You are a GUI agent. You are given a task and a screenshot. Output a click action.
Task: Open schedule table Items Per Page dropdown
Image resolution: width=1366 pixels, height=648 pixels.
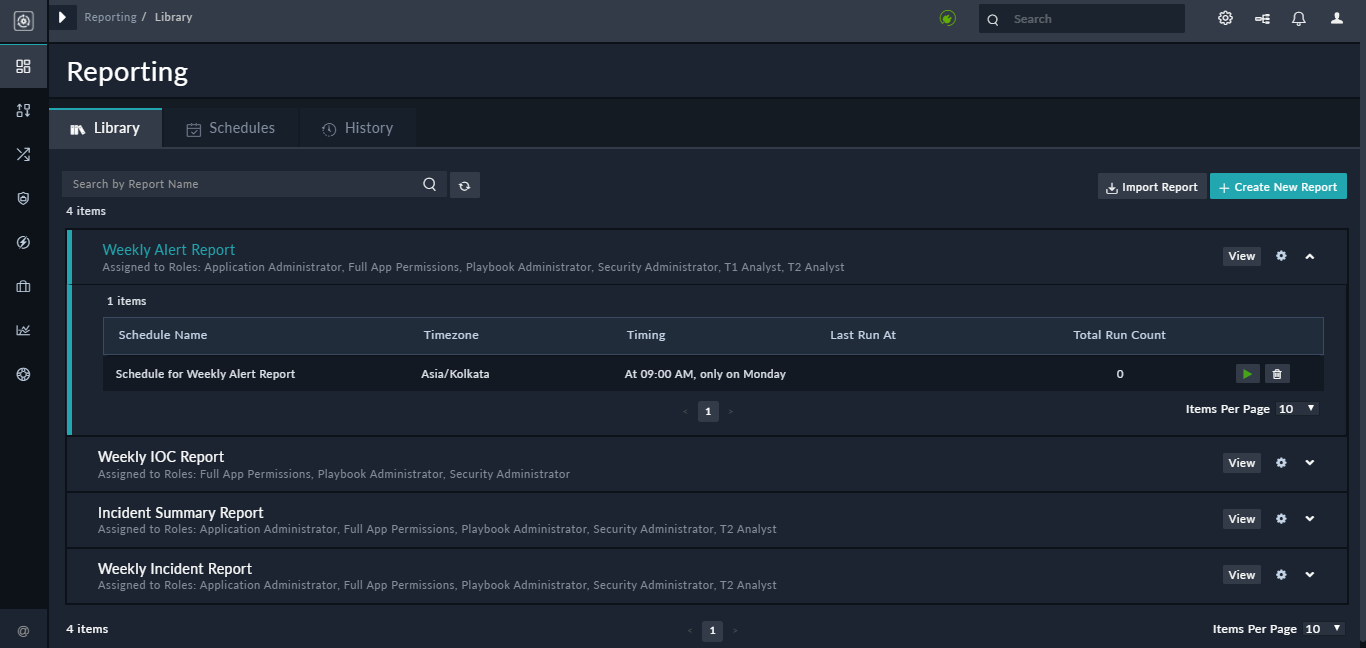[1298, 409]
